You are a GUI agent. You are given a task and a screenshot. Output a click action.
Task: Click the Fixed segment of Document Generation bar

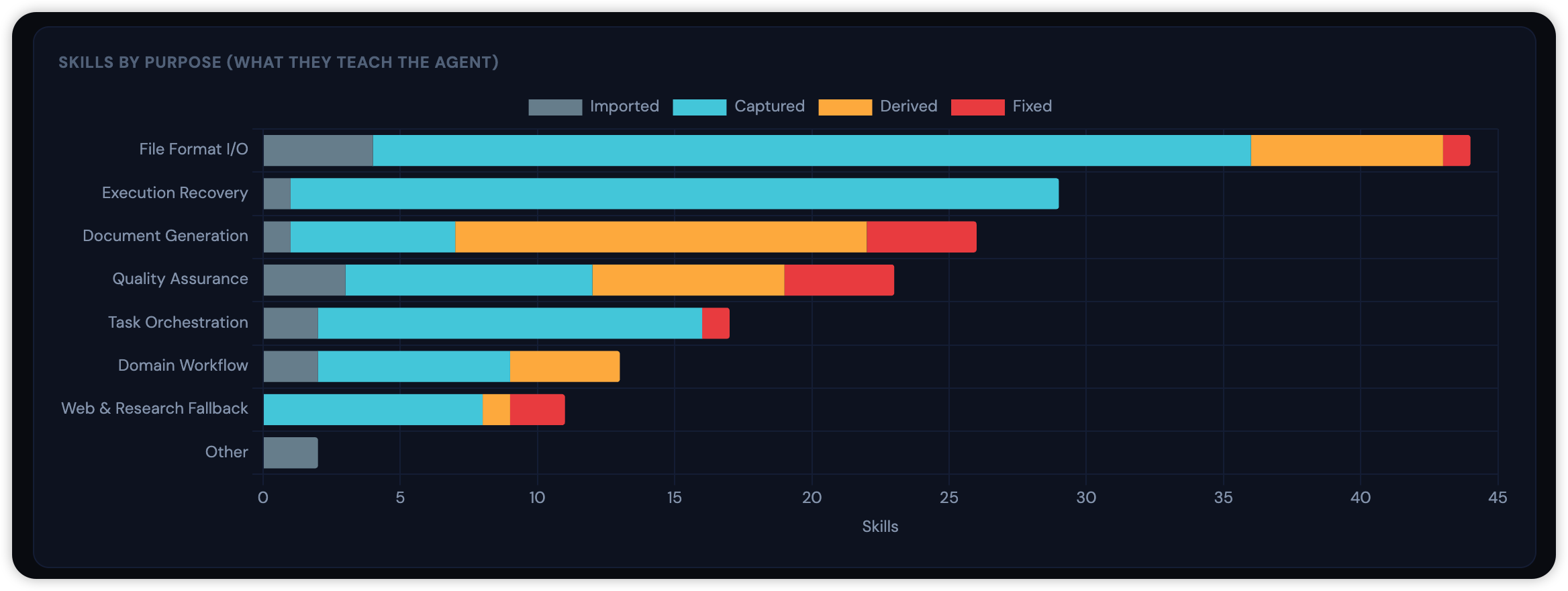pyautogui.click(x=921, y=237)
